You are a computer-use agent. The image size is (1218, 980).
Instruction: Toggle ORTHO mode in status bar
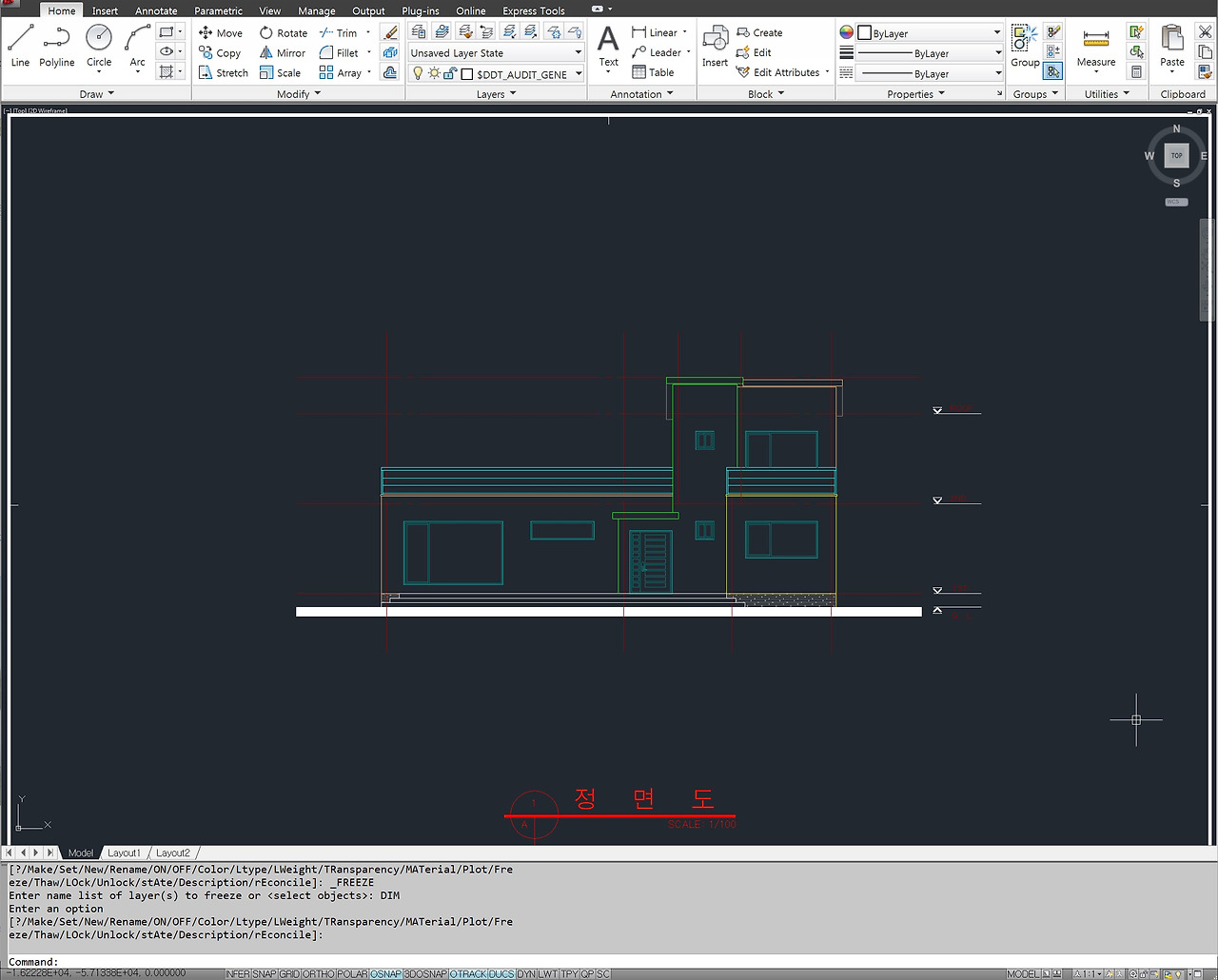(319, 974)
